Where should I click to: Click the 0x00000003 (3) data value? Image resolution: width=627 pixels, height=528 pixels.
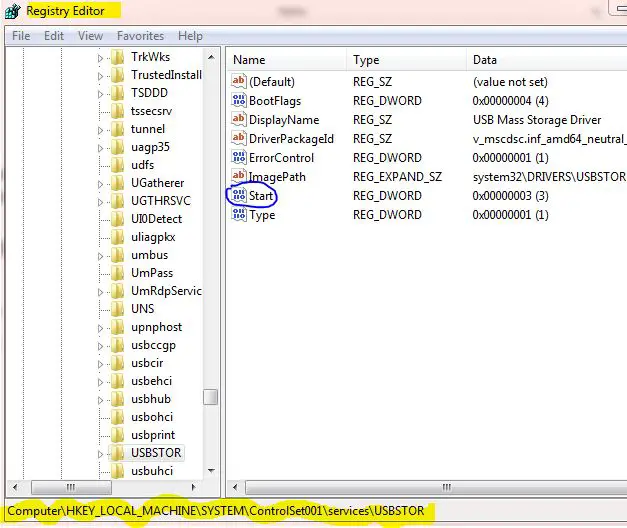click(x=510, y=196)
